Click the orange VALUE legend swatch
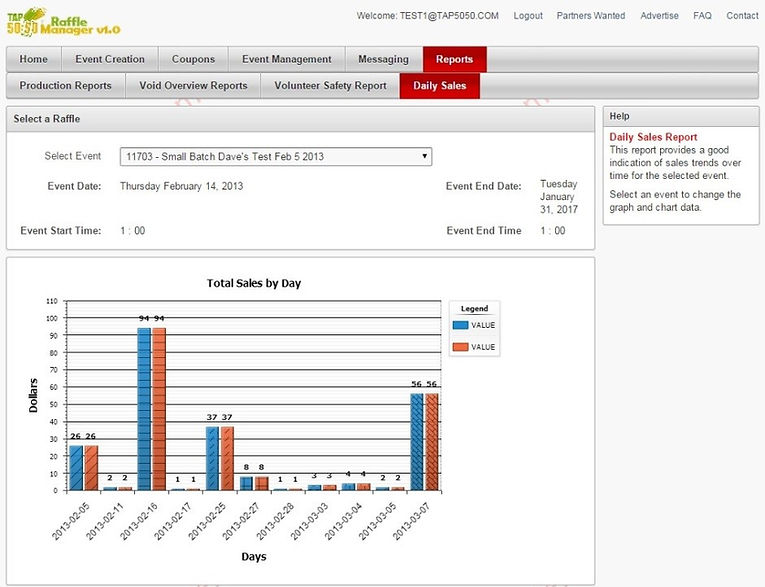Image resolution: width=765 pixels, height=587 pixels. coord(460,347)
